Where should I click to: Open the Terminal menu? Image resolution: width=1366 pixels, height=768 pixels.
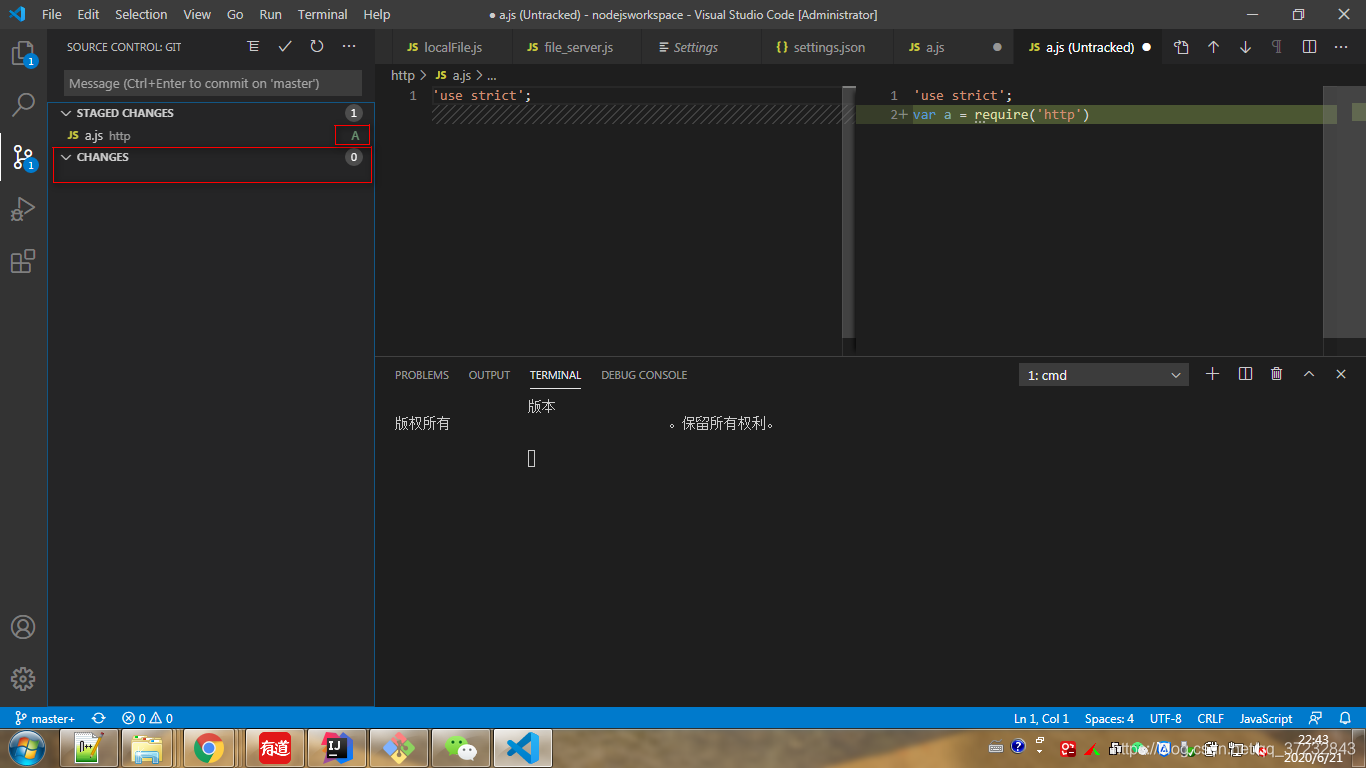pyautogui.click(x=323, y=14)
